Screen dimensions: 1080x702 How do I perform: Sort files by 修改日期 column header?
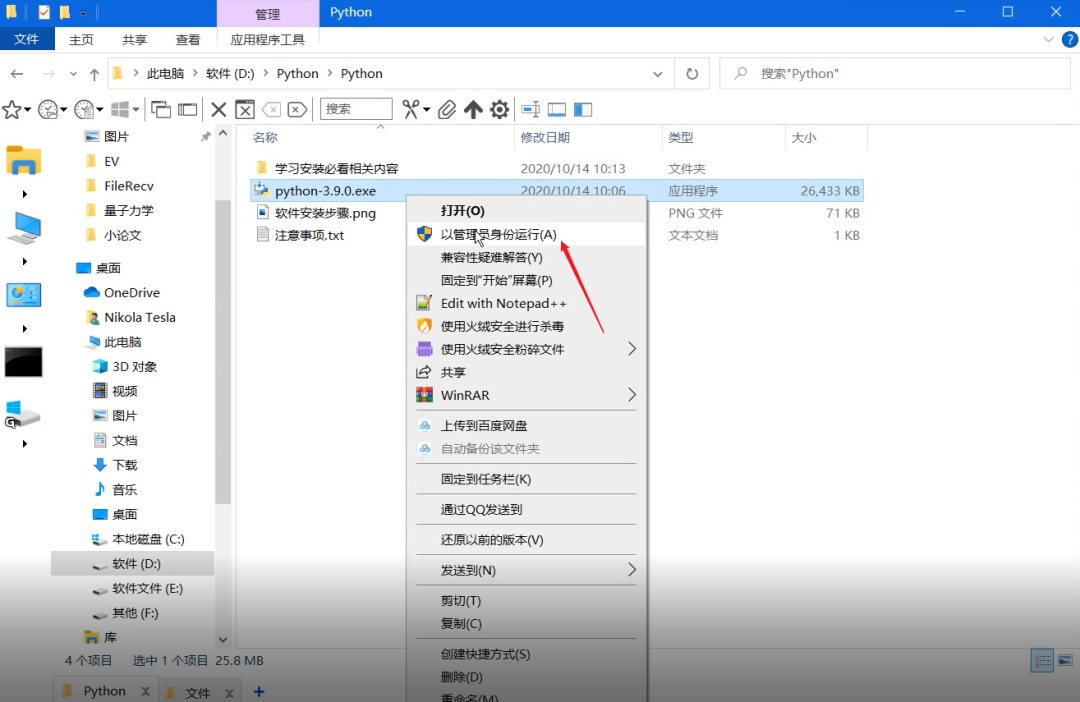[545, 137]
